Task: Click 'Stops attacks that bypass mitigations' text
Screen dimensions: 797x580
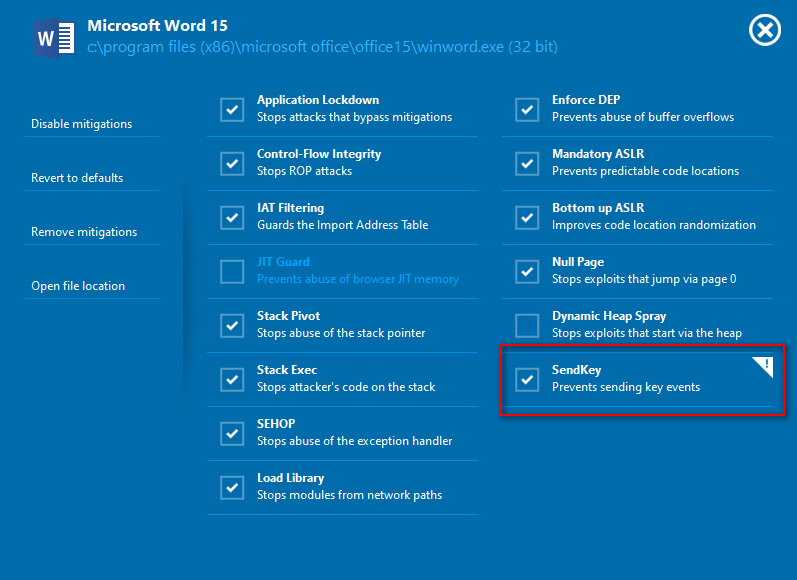Action: (354, 117)
